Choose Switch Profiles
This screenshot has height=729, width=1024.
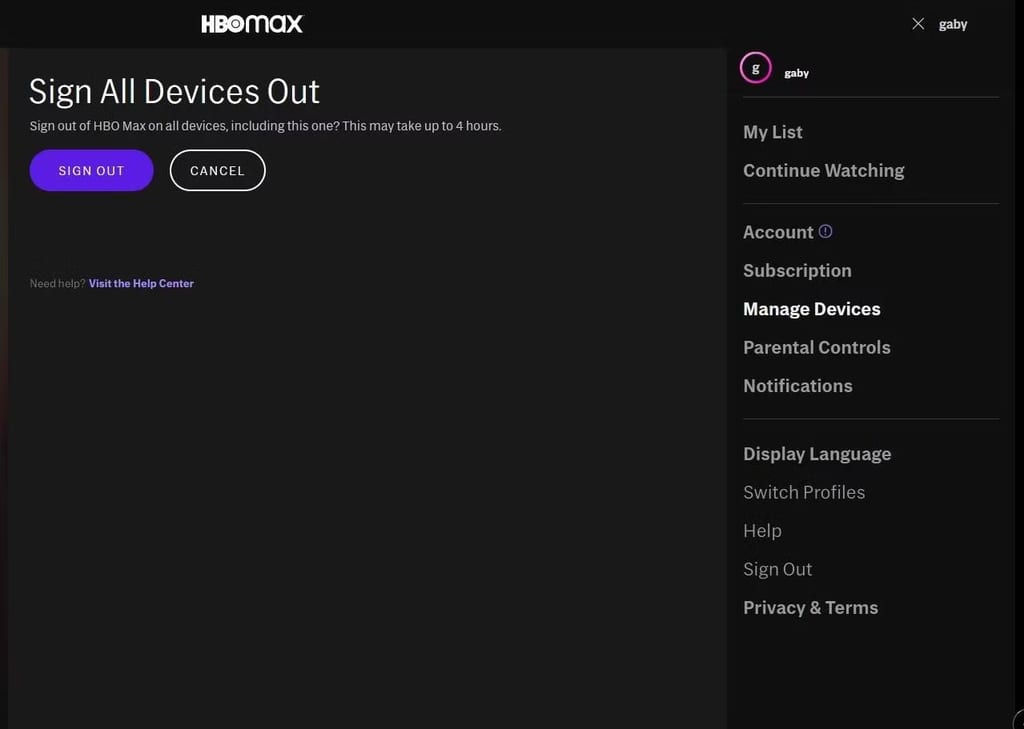click(x=804, y=493)
